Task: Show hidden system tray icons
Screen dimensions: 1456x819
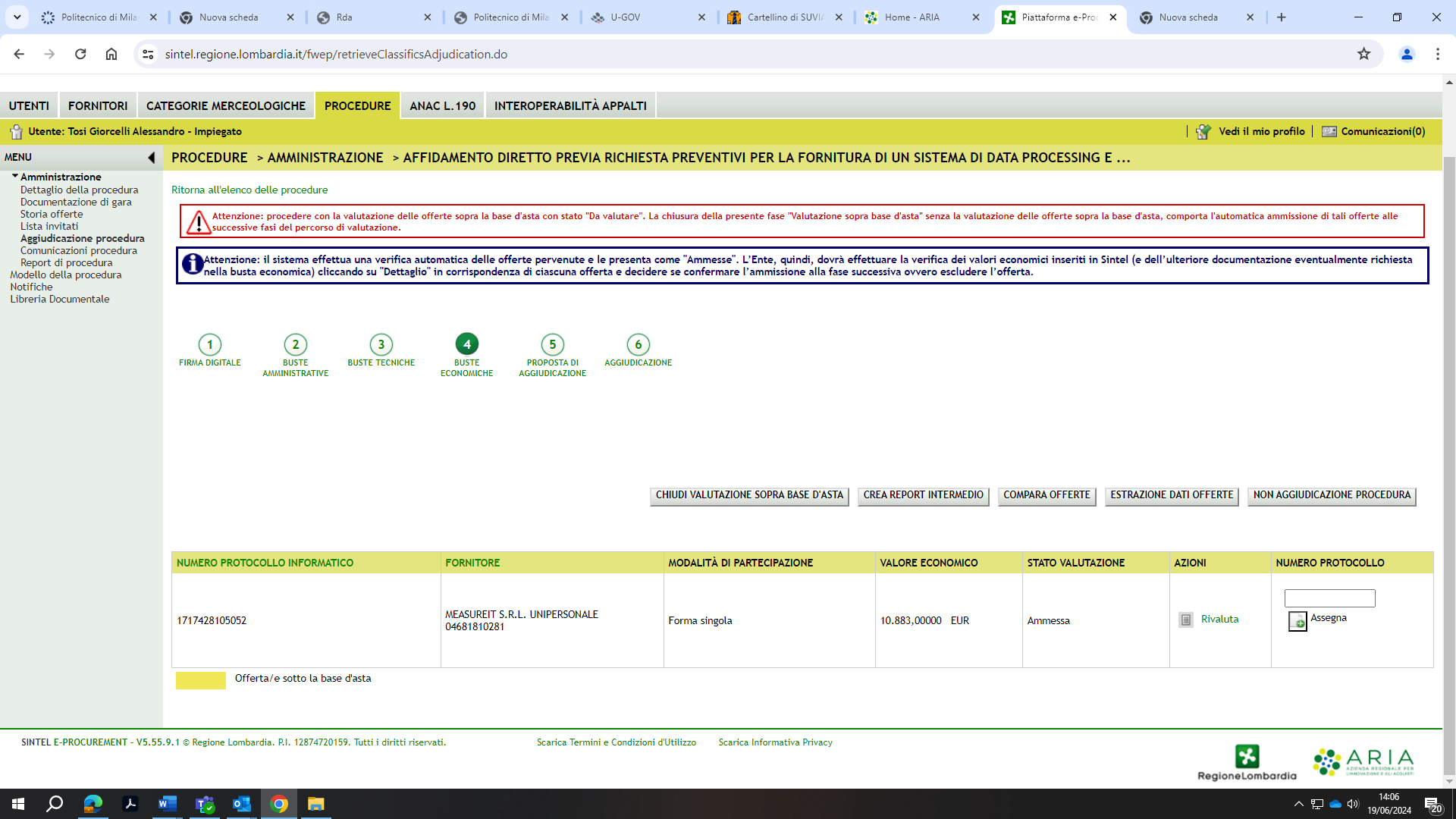Action: tap(1298, 804)
